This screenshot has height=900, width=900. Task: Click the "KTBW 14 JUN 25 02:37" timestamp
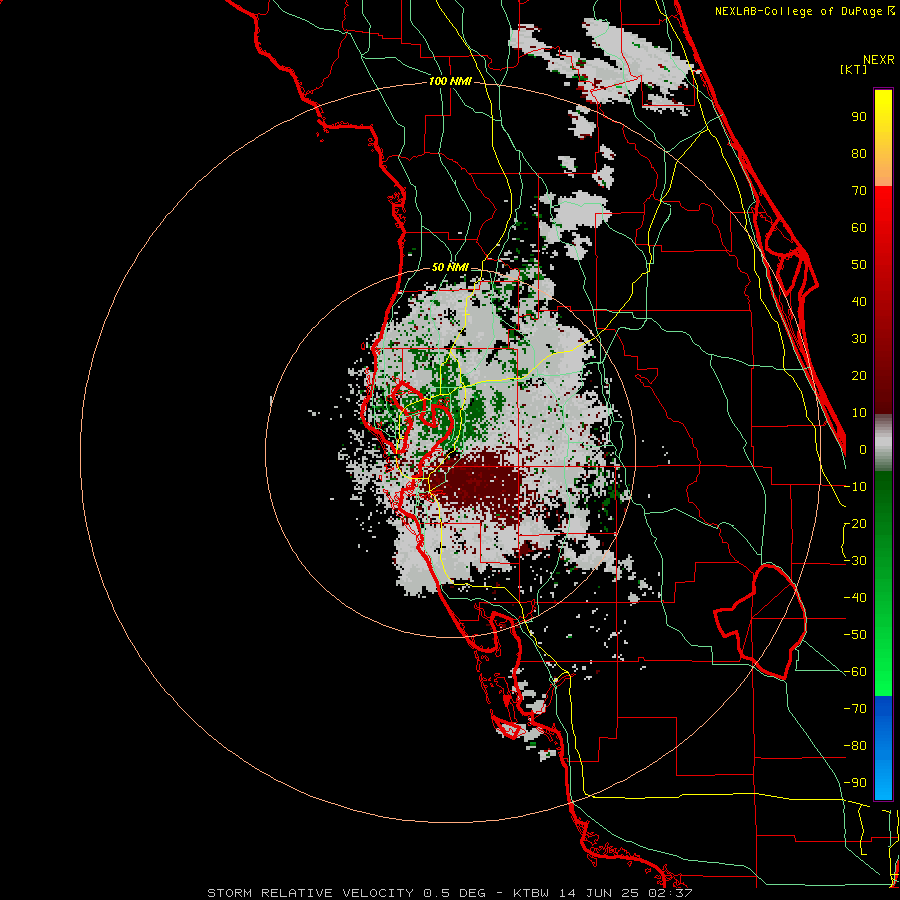[x=603, y=893]
